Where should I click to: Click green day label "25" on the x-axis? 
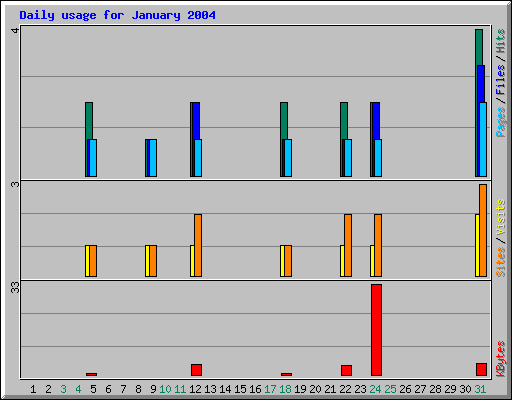click(390, 389)
